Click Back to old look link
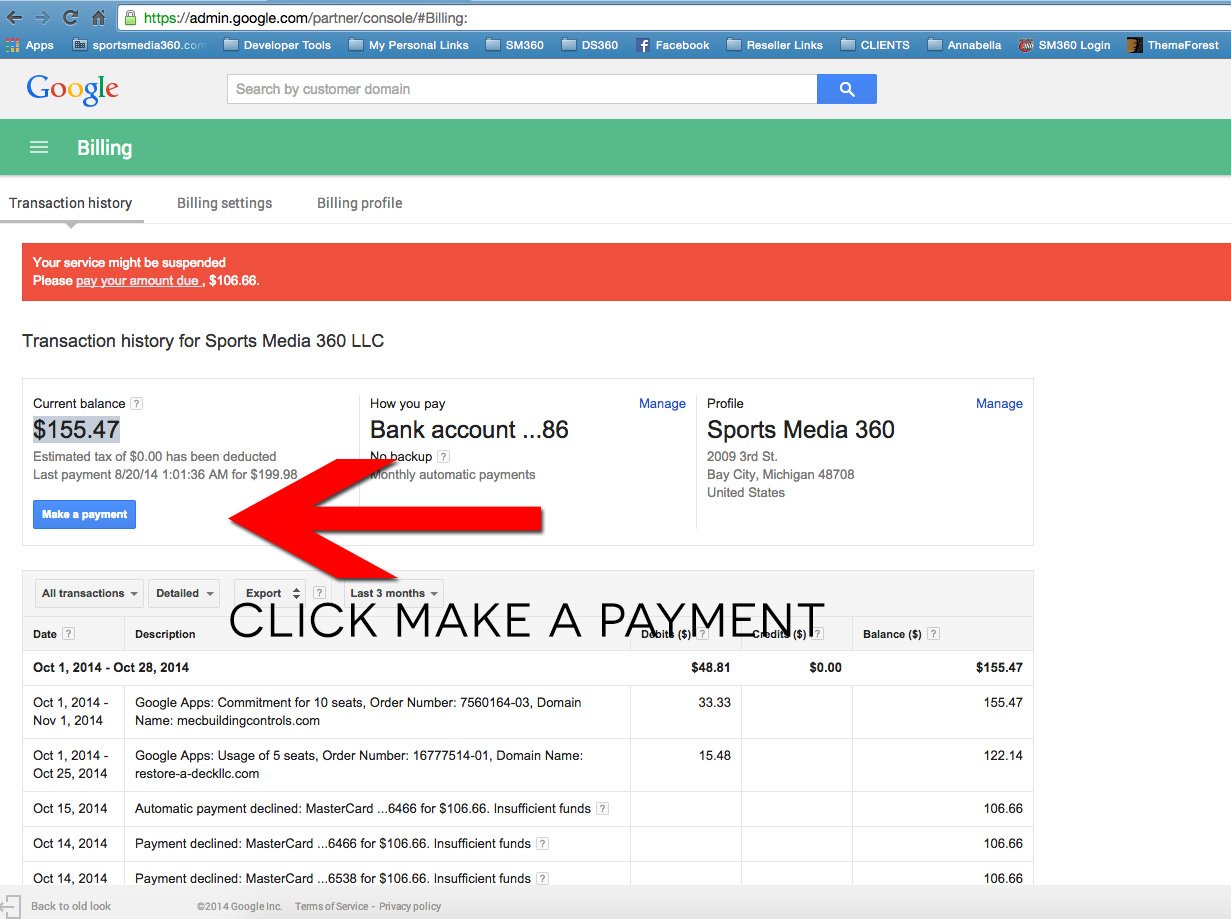This screenshot has width=1231, height=919. (x=71, y=907)
